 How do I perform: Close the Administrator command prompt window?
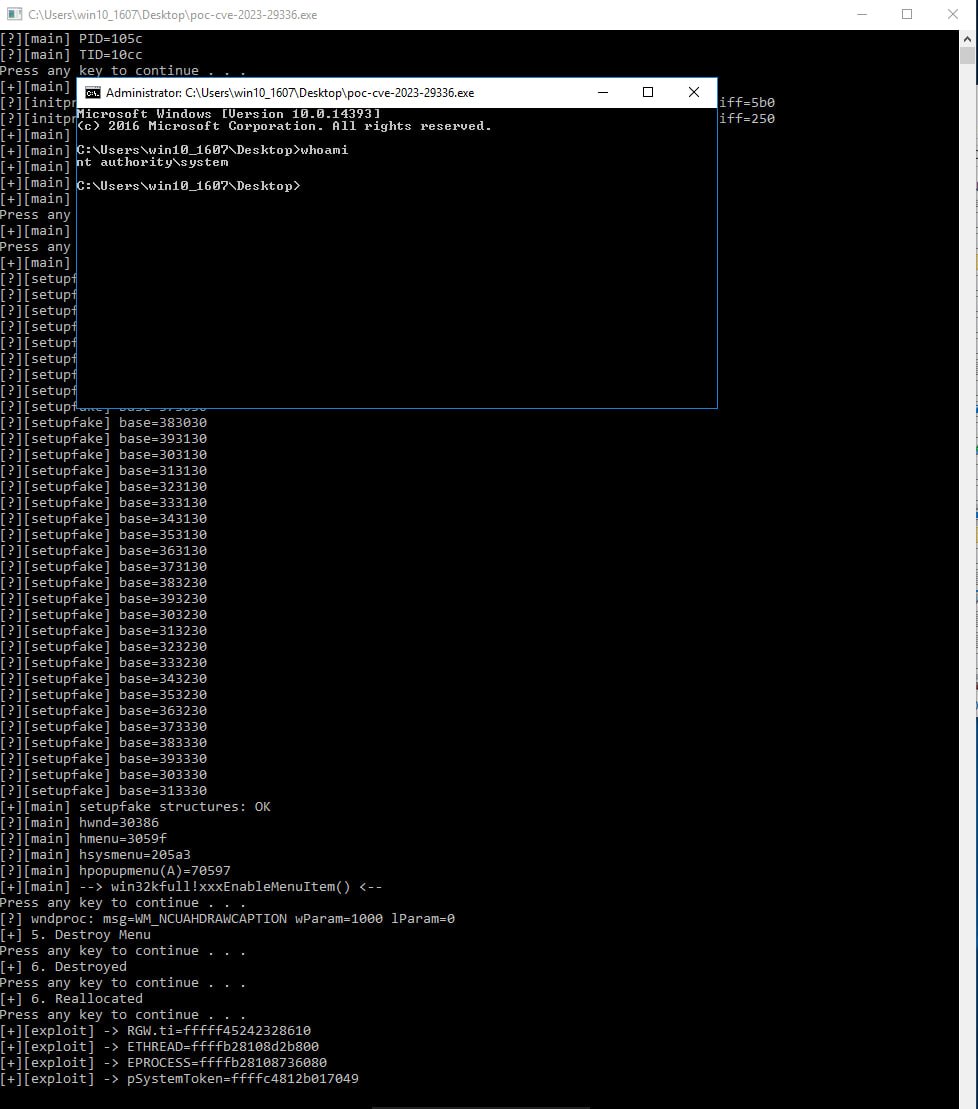click(694, 93)
